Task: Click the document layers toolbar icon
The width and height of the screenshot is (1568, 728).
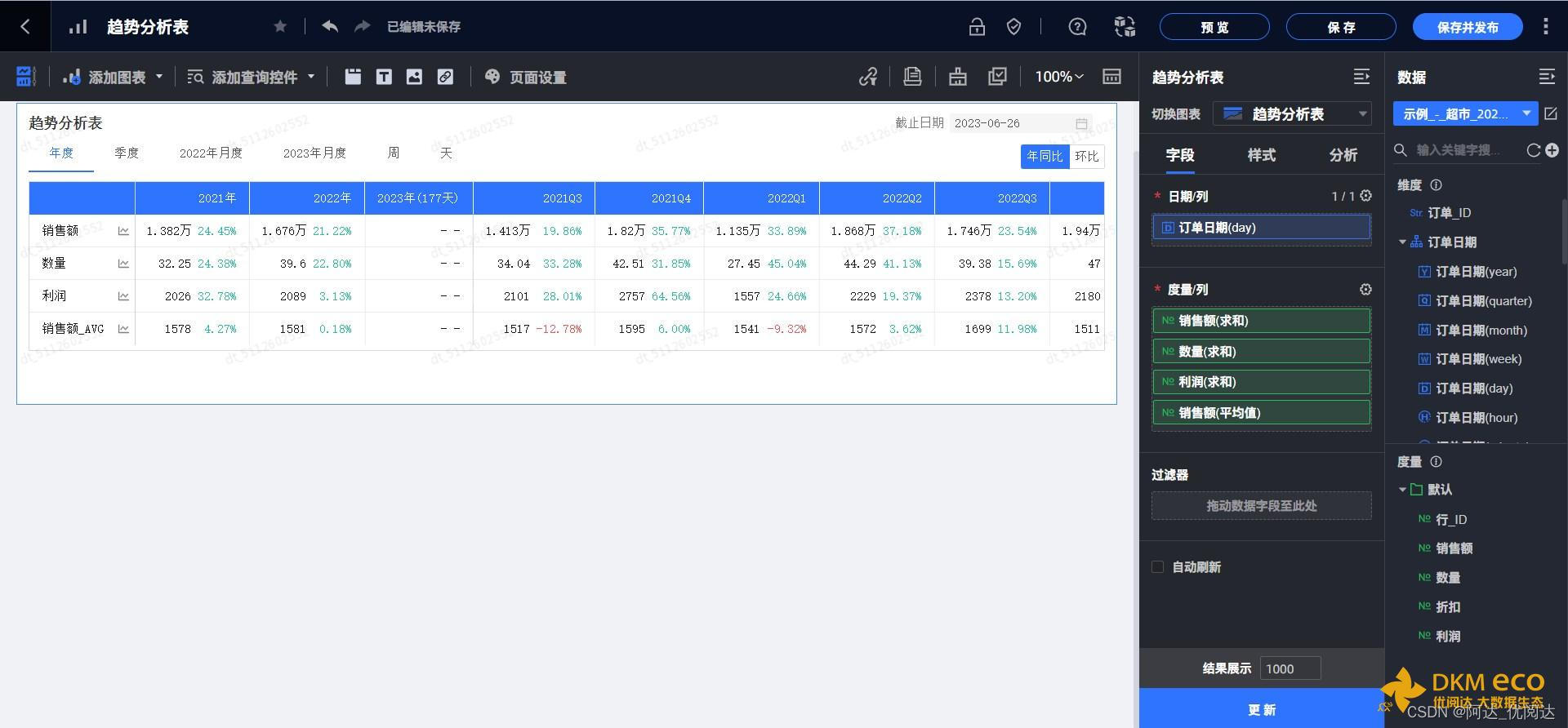Action: click(x=912, y=77)
